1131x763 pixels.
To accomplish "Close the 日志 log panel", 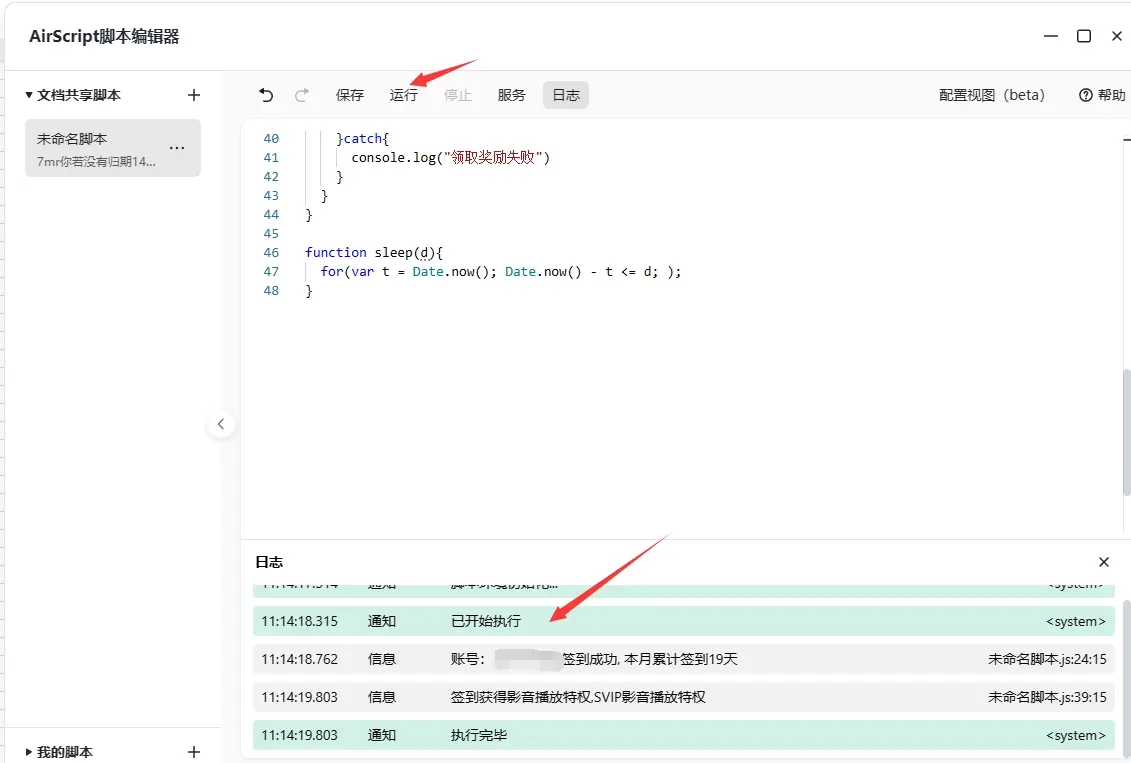I will click(x=1104, y=562).
